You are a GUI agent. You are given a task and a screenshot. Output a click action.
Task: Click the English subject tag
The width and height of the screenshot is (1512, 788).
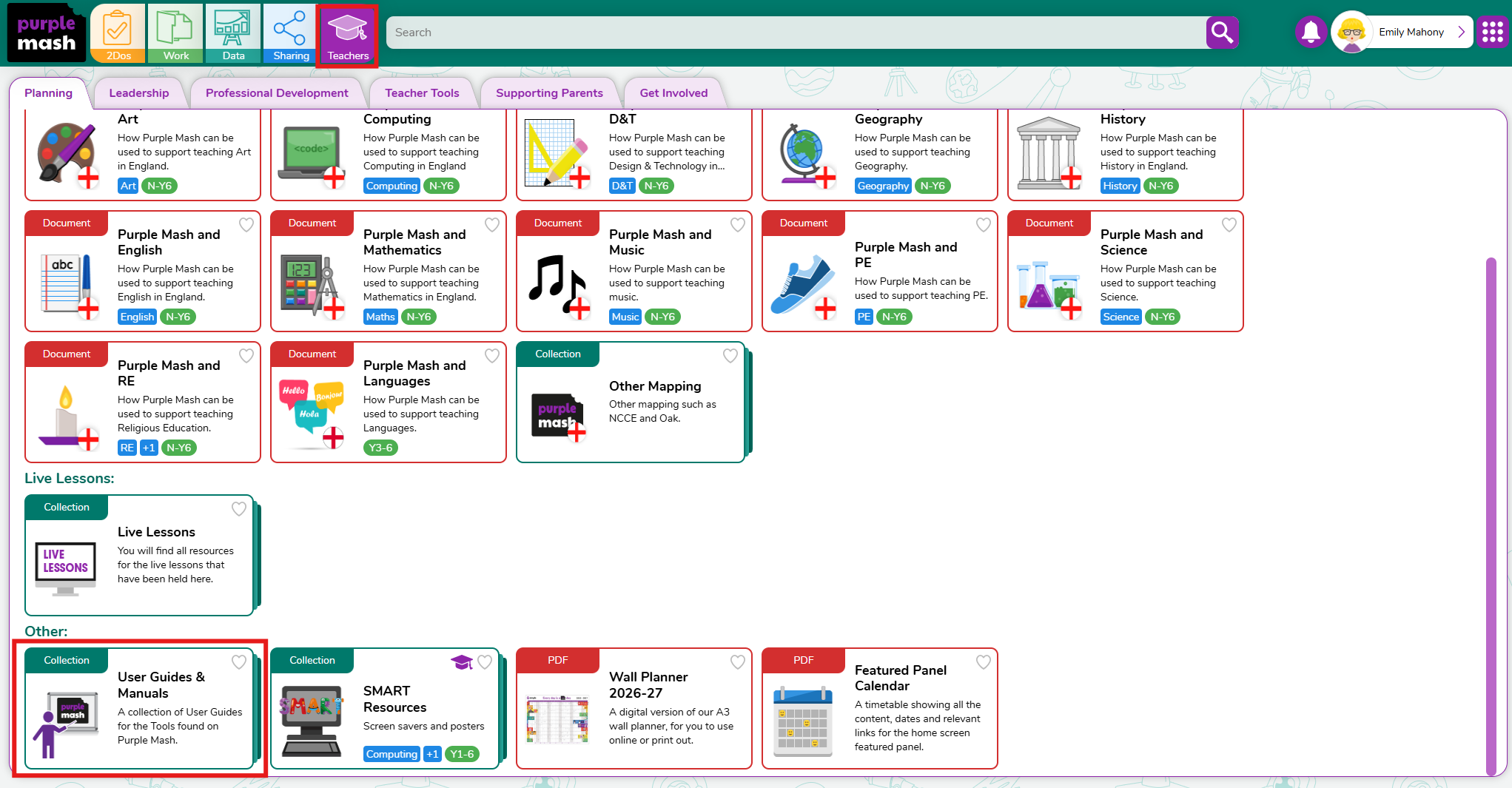(x=138, y=317)
